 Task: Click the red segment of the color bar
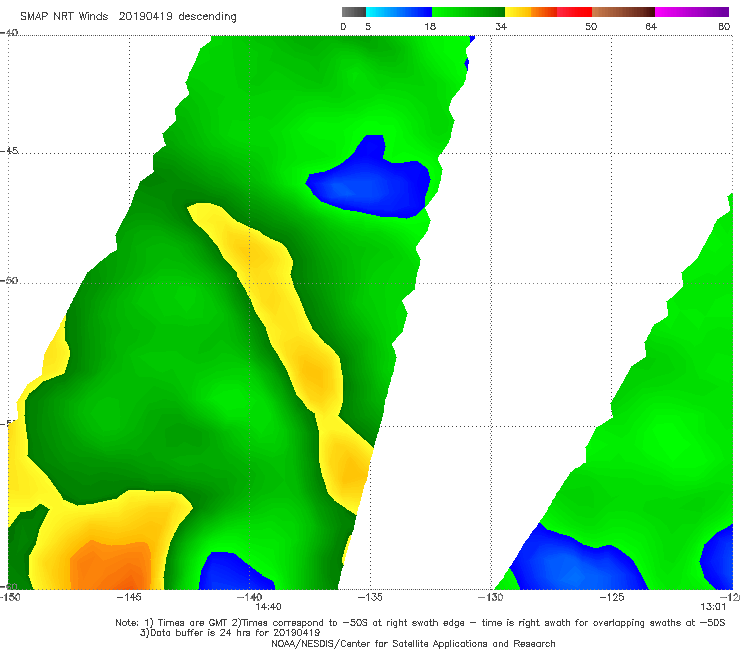click(574, 12)
